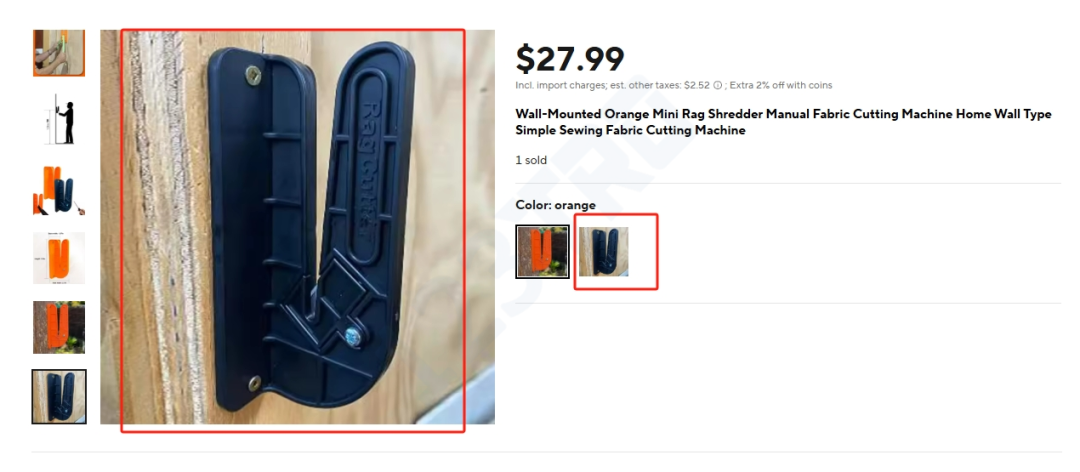Select thumbnail of orange cutter on brick
The image size is (1080, 472).
[59, 327]
